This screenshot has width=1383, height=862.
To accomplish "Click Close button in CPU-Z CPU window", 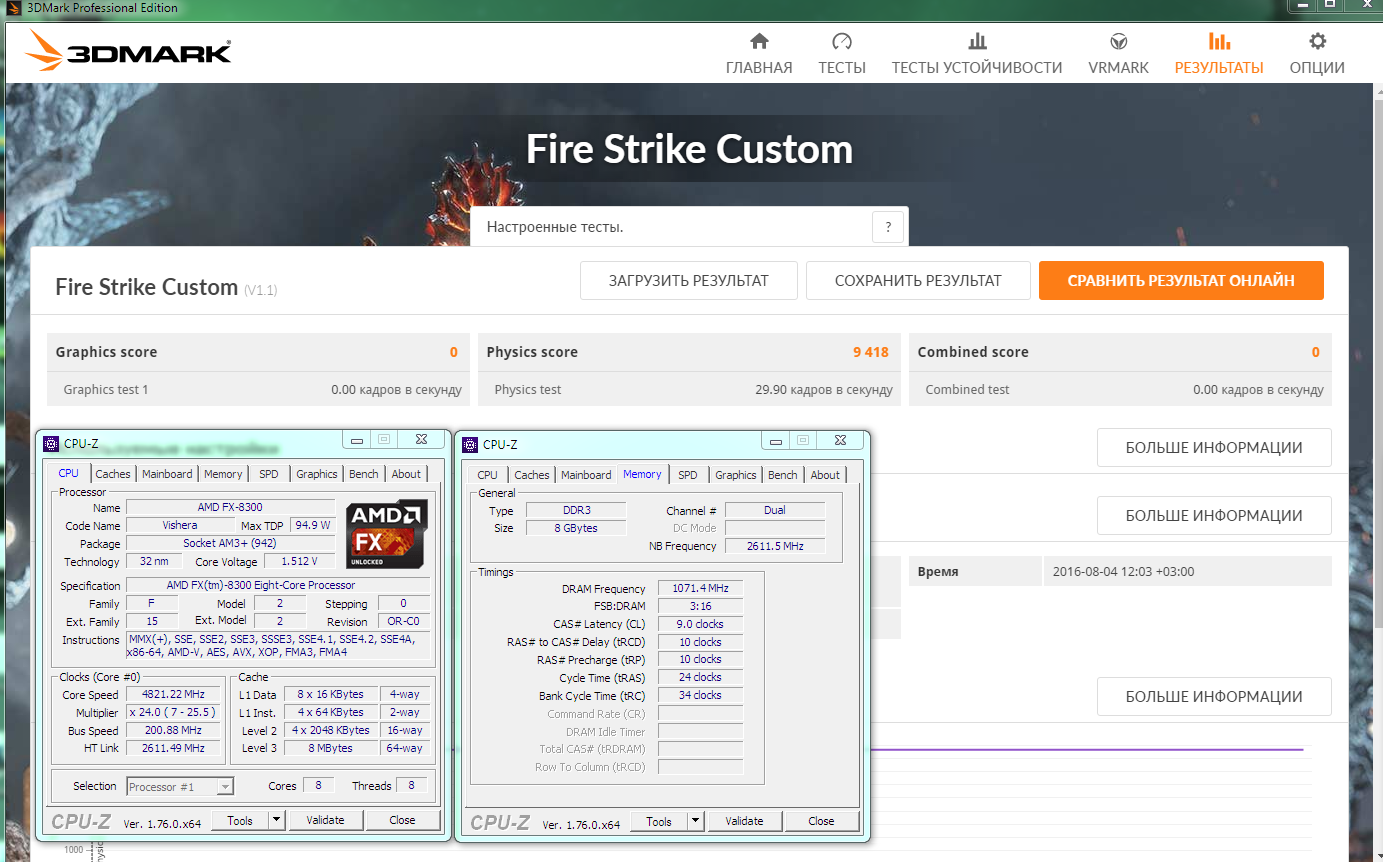I will (x=402, y=820).
